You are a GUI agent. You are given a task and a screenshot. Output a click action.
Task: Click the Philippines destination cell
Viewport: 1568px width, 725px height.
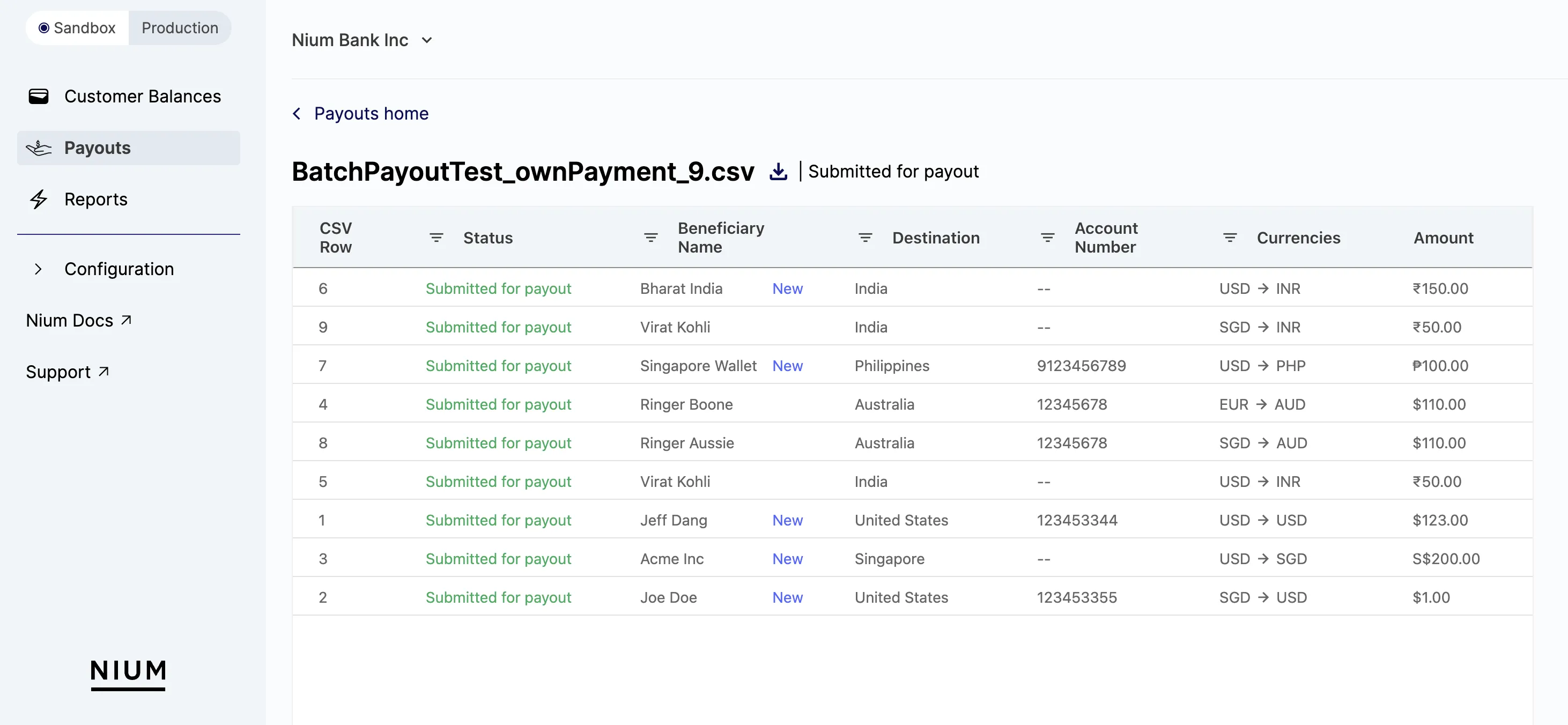(x=892, y=366)
